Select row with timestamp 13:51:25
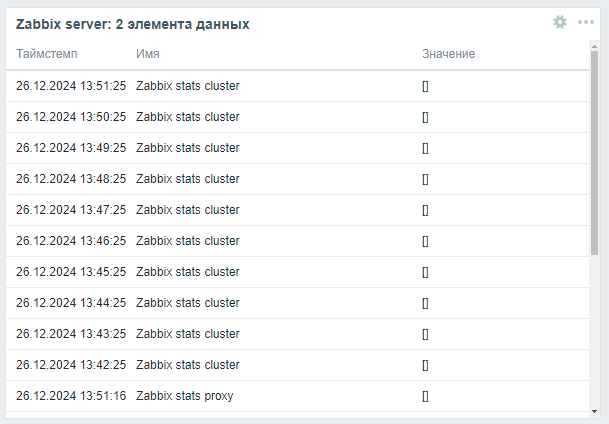 [x=298, y=86]
